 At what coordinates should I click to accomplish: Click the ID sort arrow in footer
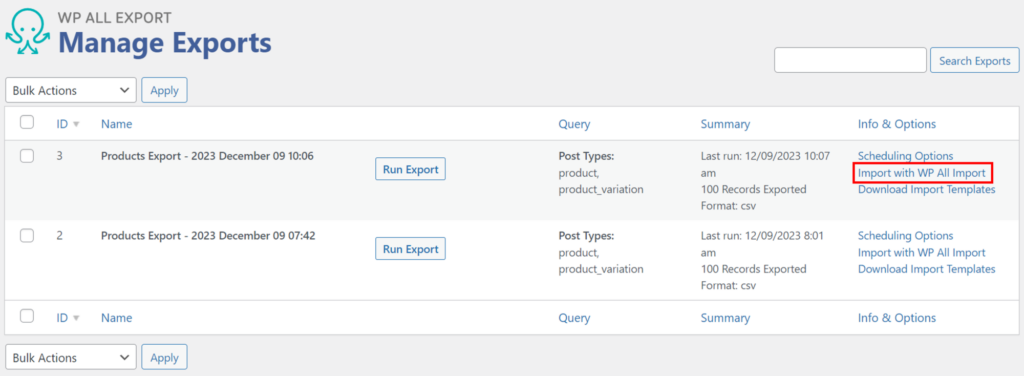tap(76, 319)
